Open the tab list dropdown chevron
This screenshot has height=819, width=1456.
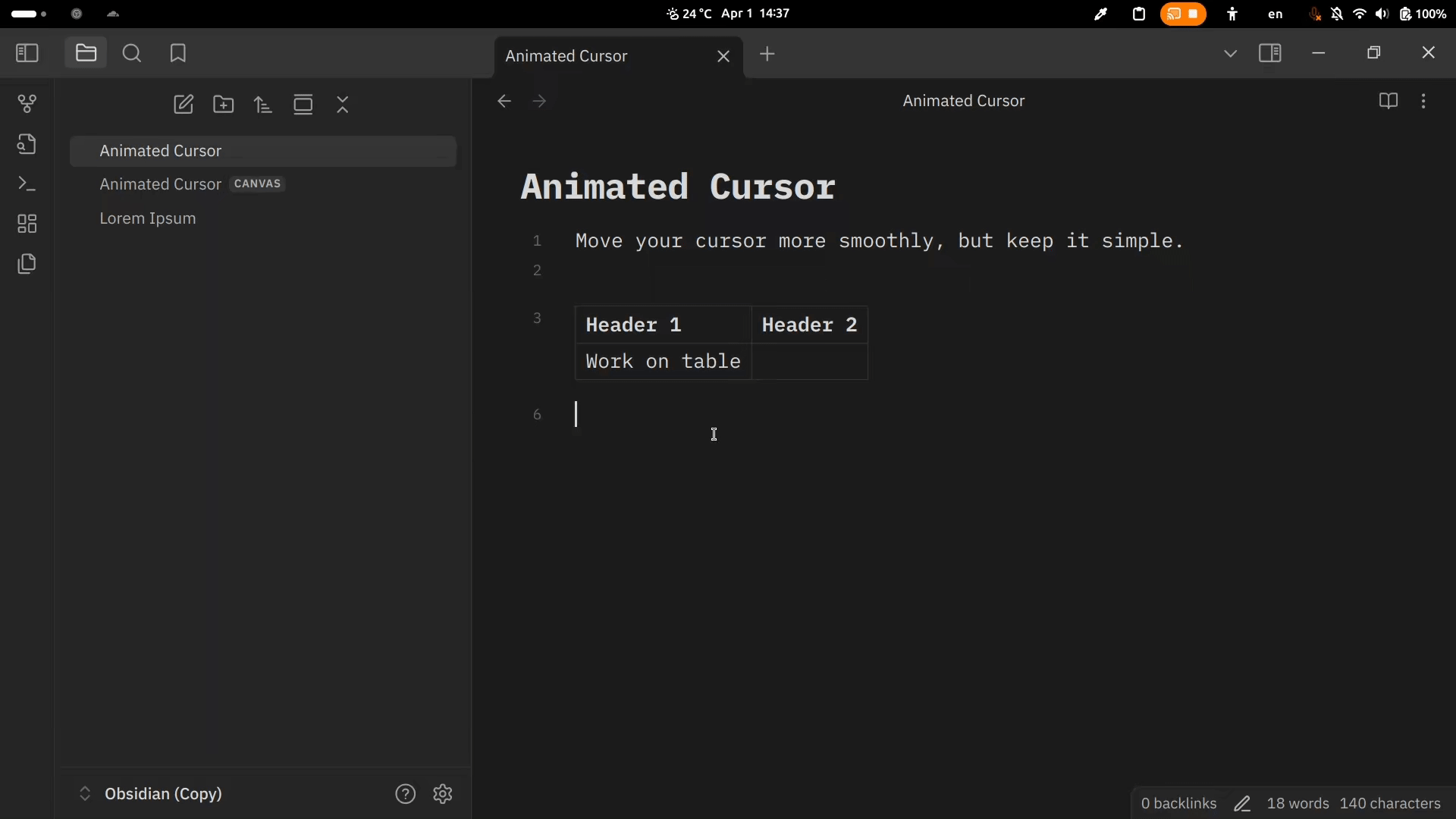[x=1230, y=54]
